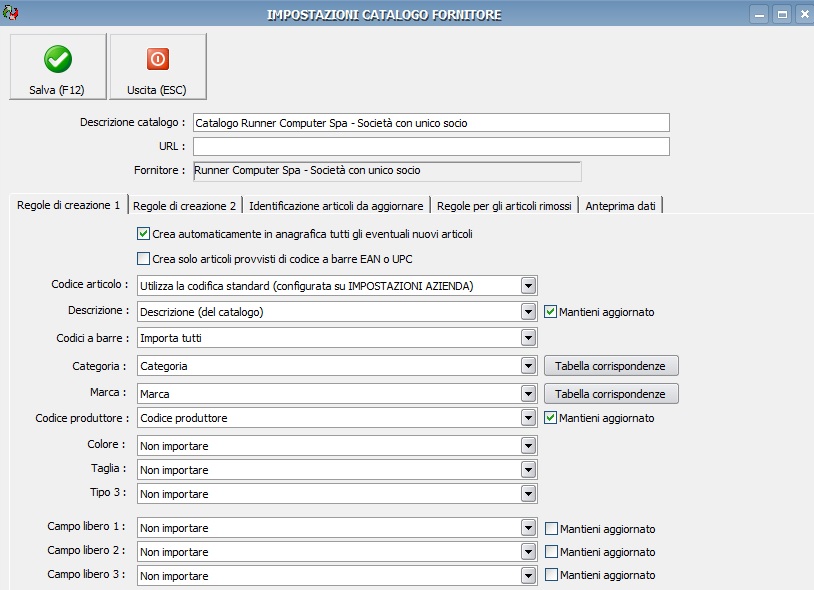
Task: Maximize the Impostazioni Catalogo window
Action: (782, 15)
